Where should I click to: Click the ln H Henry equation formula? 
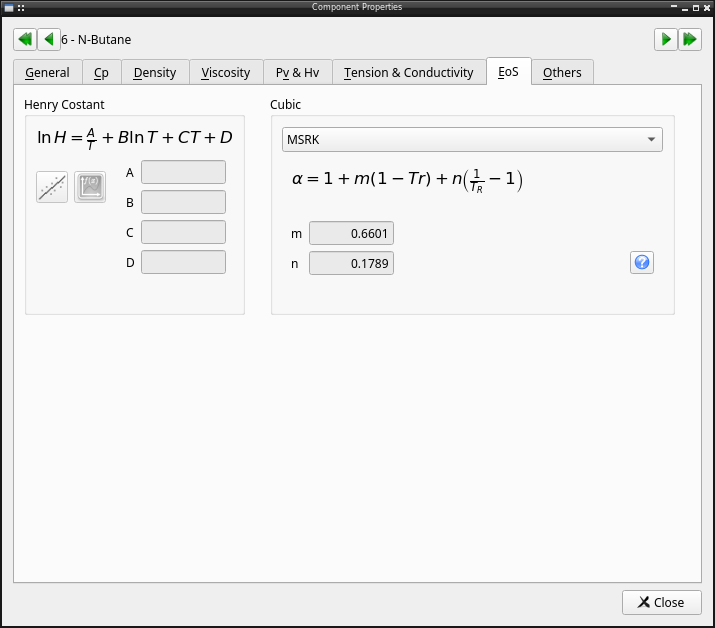click(135, 138)
